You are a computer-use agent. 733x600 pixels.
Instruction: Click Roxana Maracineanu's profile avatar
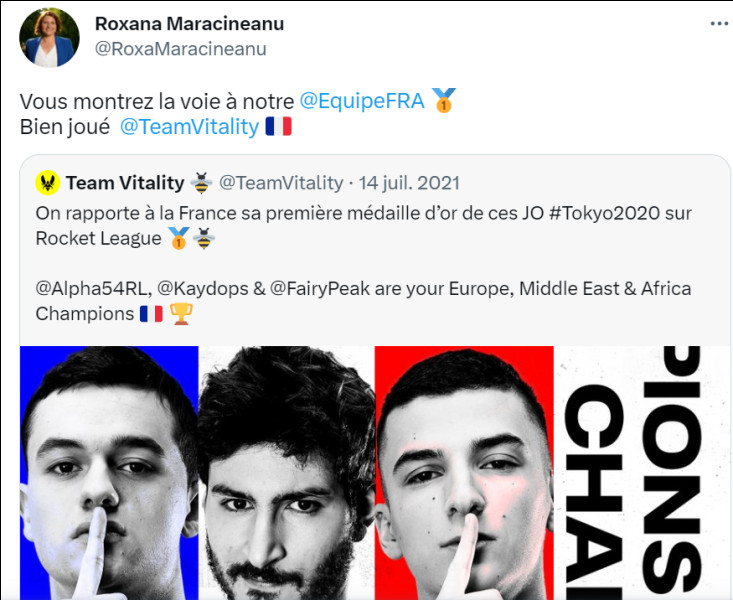[49, 37]
